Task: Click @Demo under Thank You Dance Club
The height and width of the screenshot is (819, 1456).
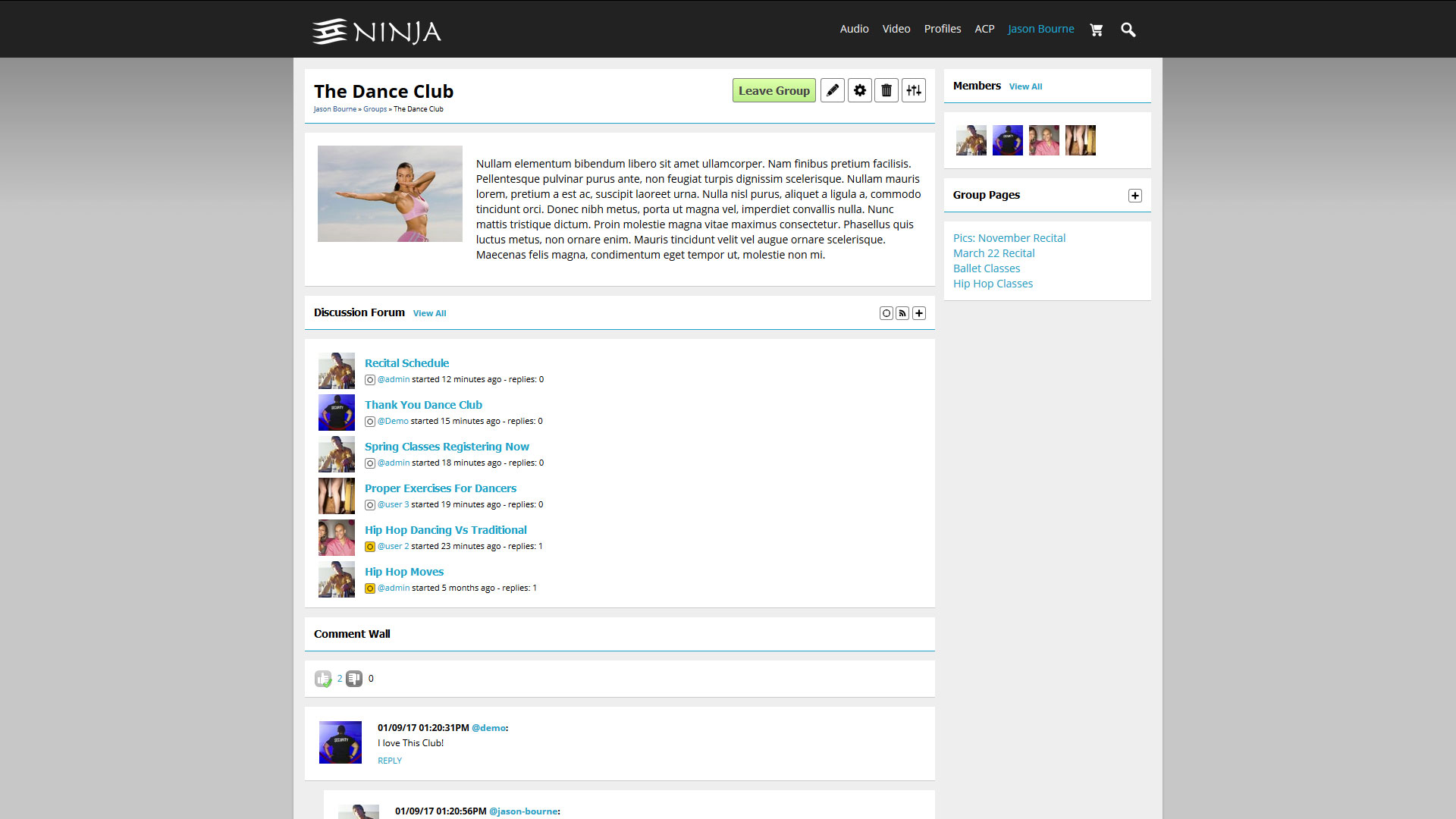Action: pos(393,421)
